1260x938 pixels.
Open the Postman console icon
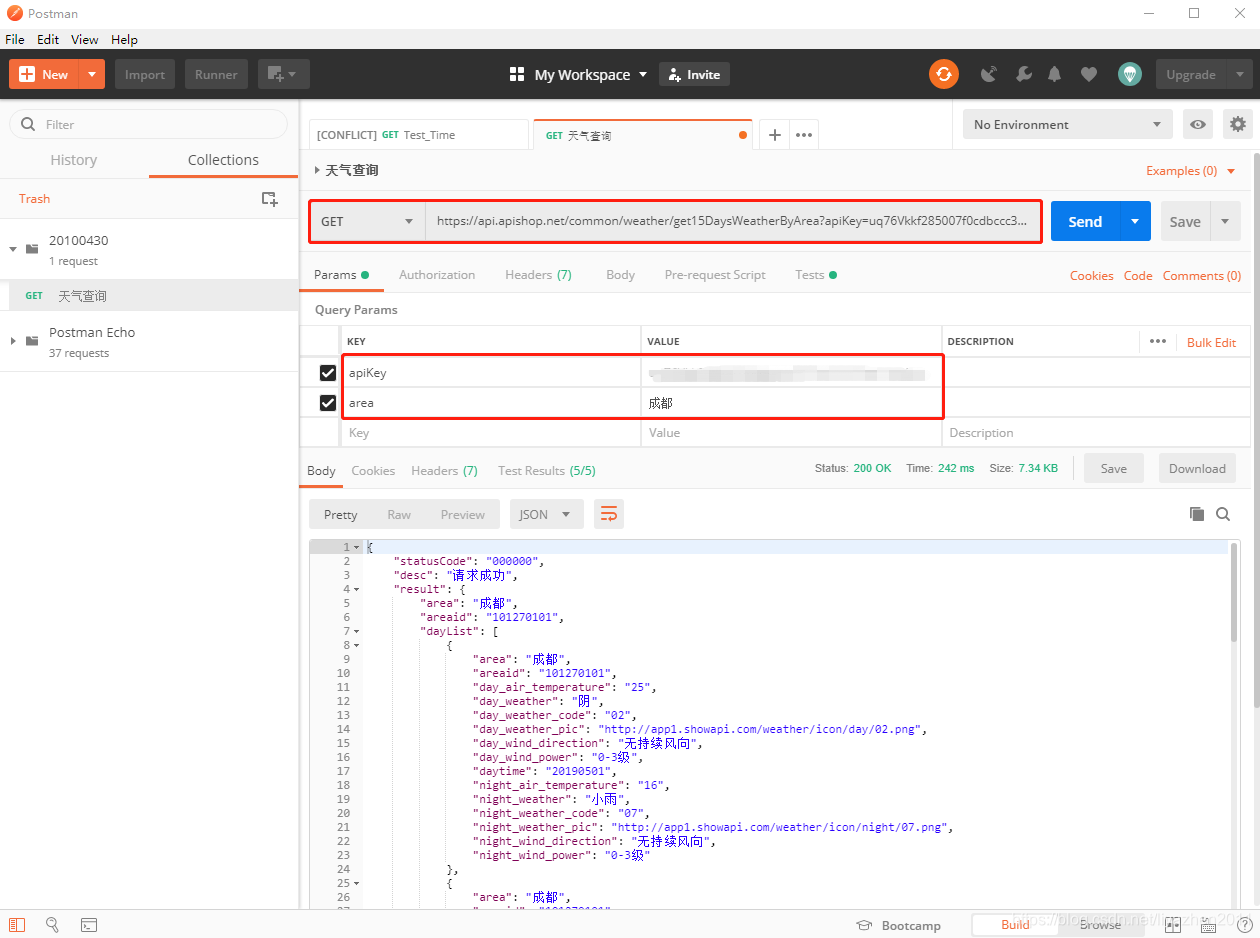tap(89, 925)
